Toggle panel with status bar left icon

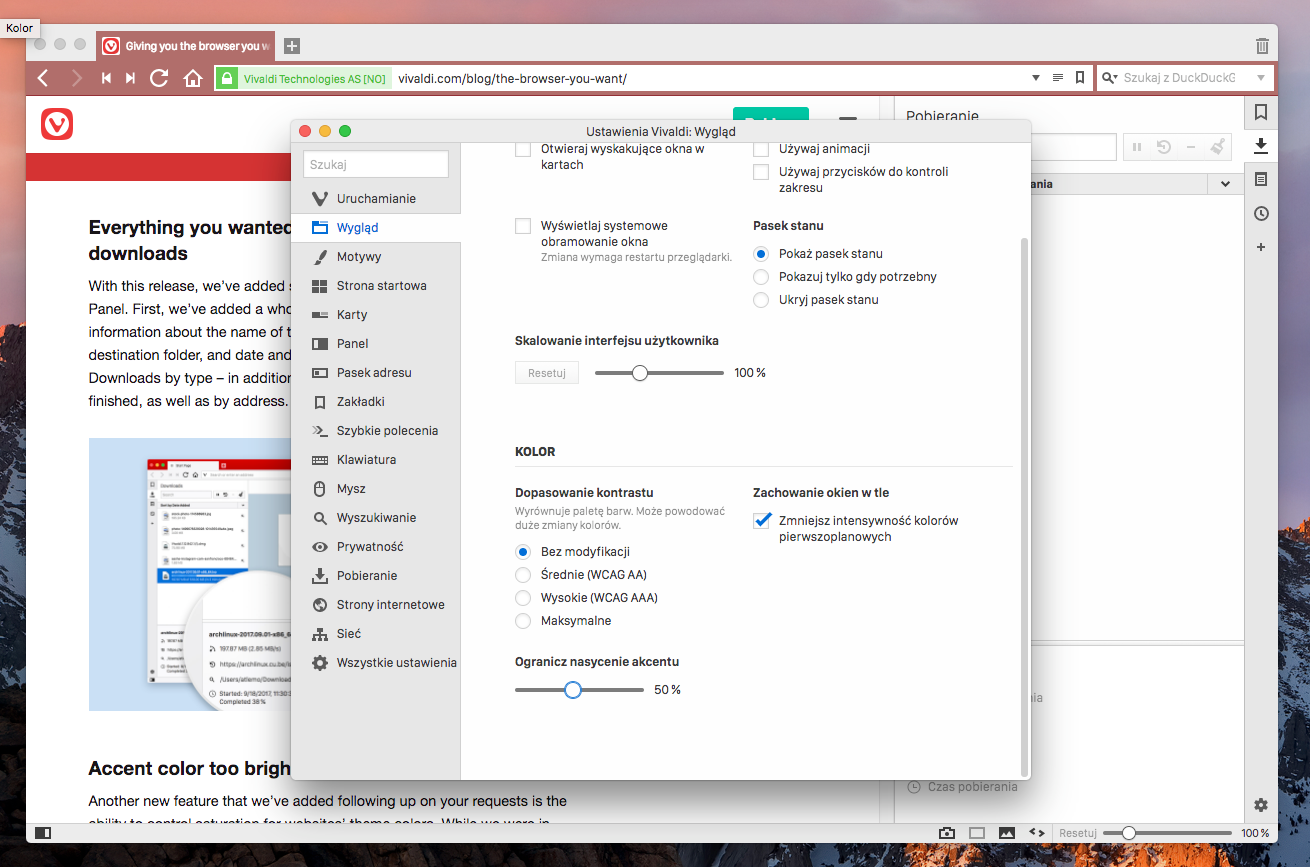(43, 833)
